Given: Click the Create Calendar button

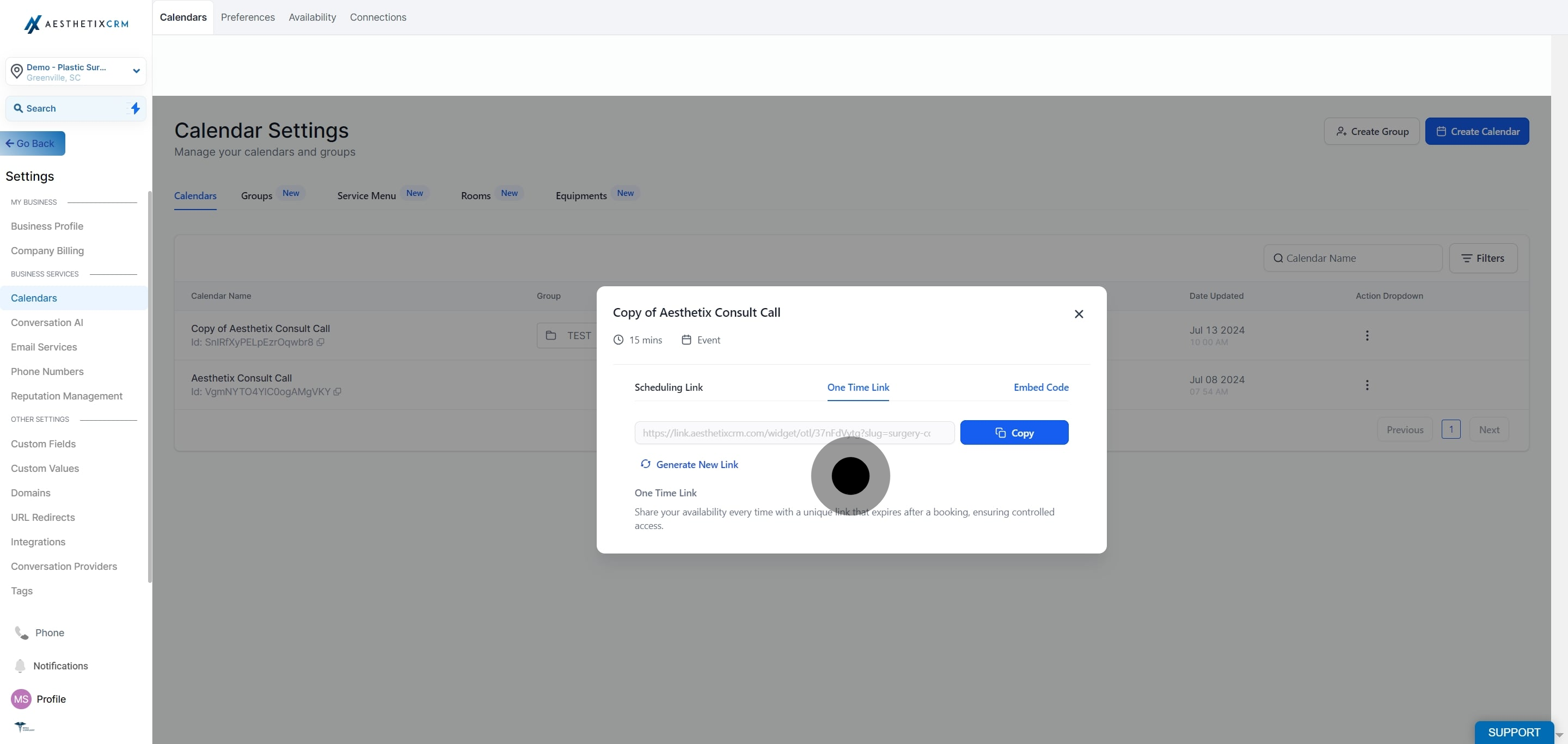Looking at the screenshot, I should coord(1477,131).
